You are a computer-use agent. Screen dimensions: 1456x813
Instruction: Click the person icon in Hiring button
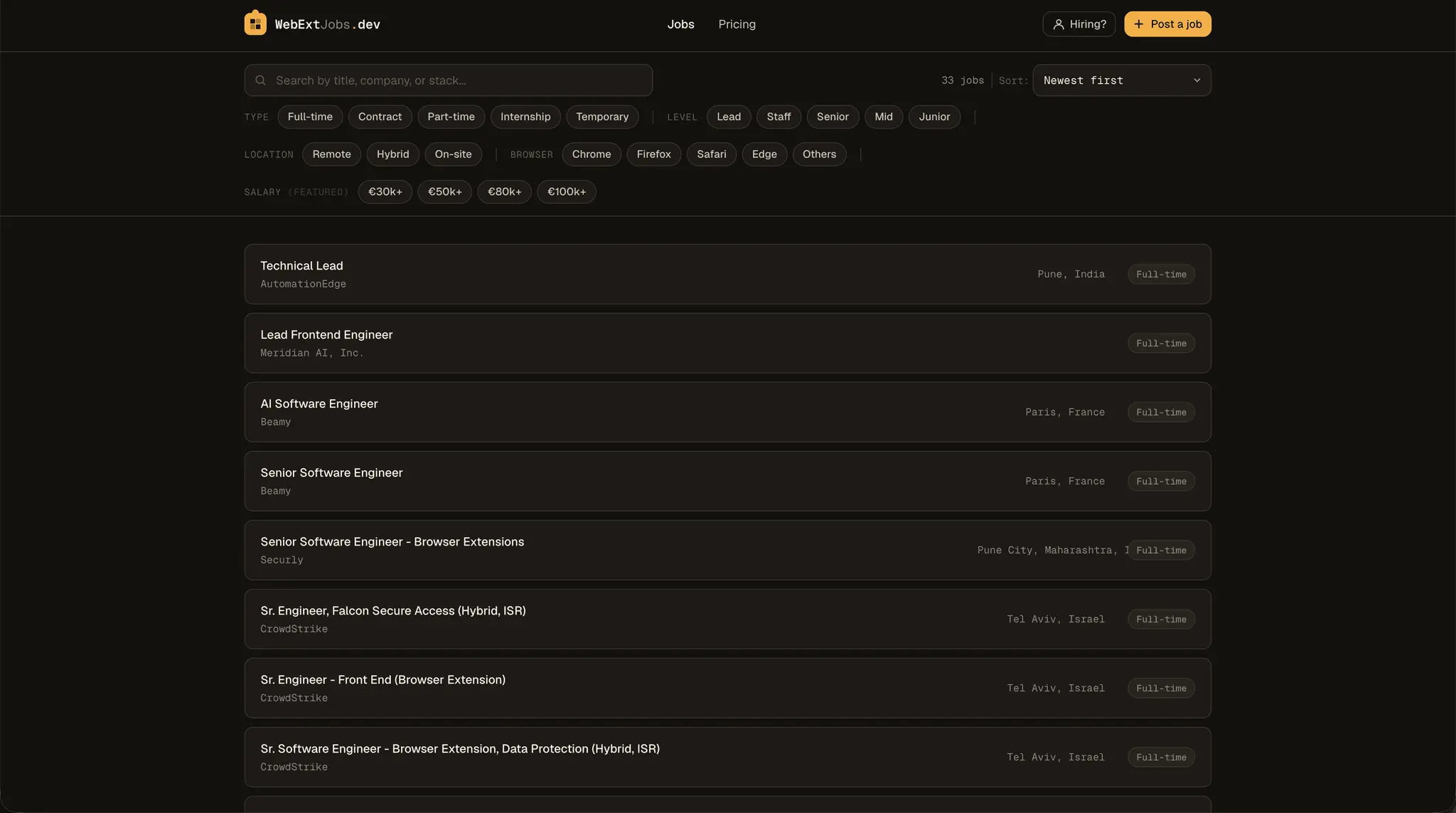[x=1059, y=24]
